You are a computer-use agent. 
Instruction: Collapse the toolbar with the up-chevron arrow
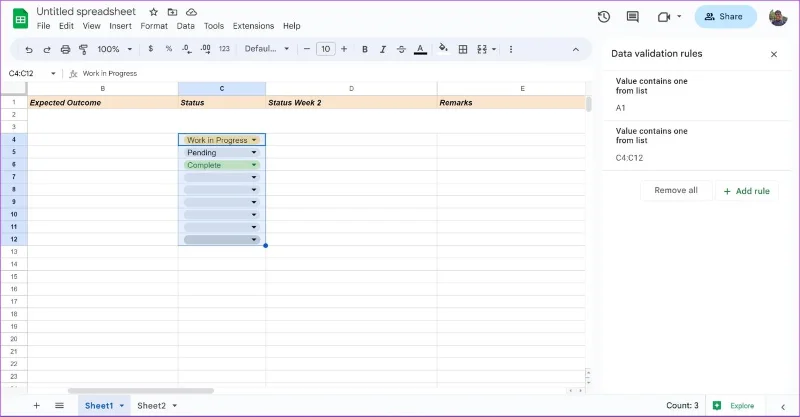click(576, 50)
